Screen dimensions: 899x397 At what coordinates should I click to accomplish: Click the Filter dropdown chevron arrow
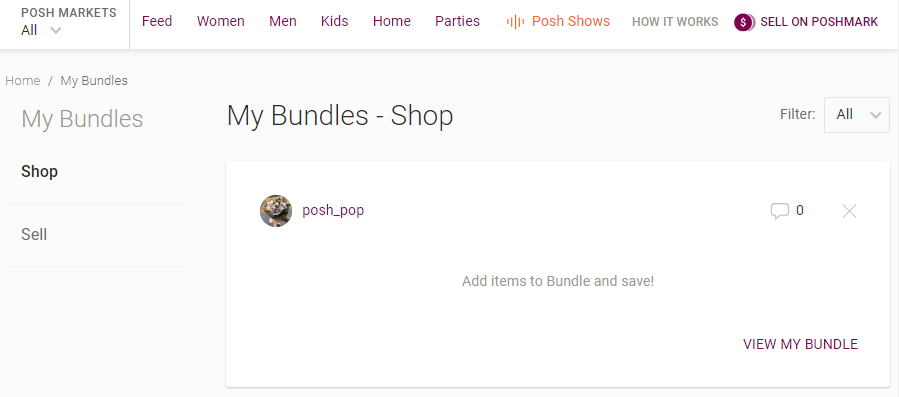tap(875, 115)
